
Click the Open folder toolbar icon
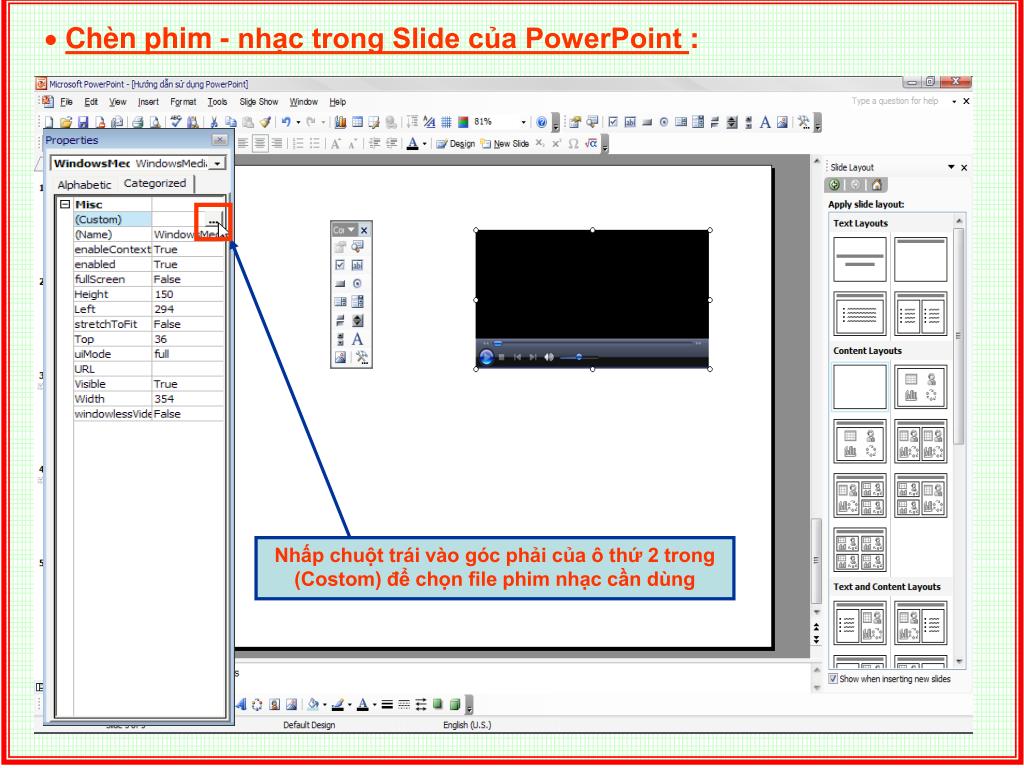point(65,121)
